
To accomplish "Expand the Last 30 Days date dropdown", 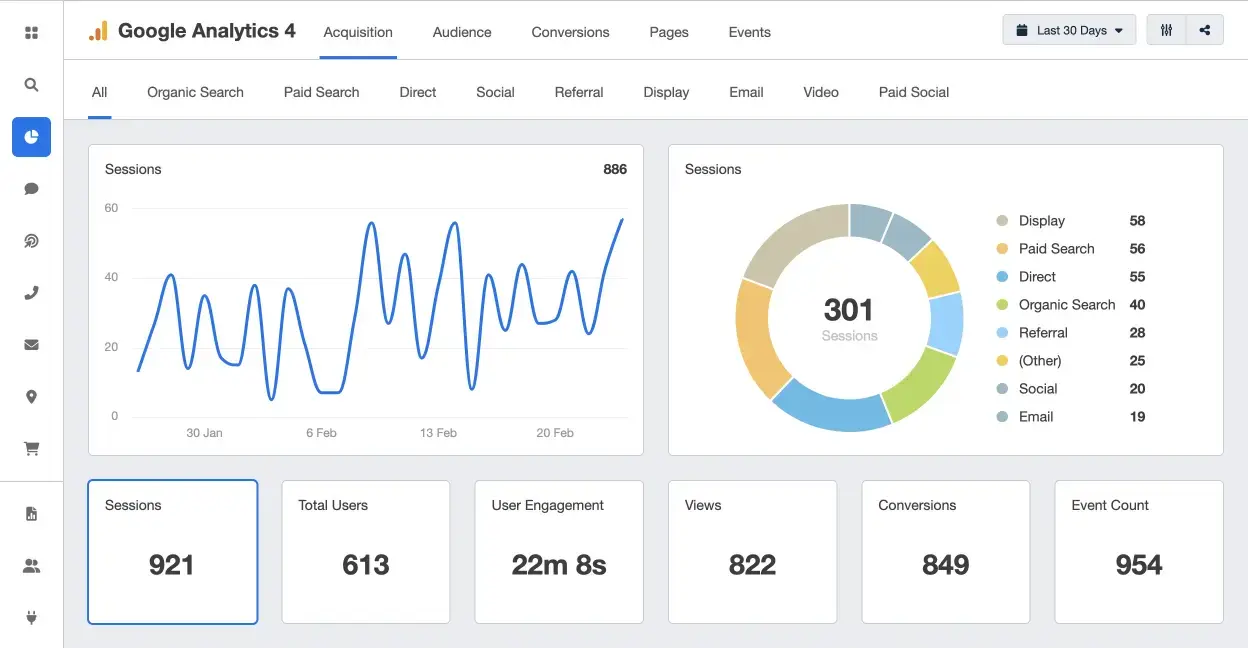I will (x=1069, y=30).
